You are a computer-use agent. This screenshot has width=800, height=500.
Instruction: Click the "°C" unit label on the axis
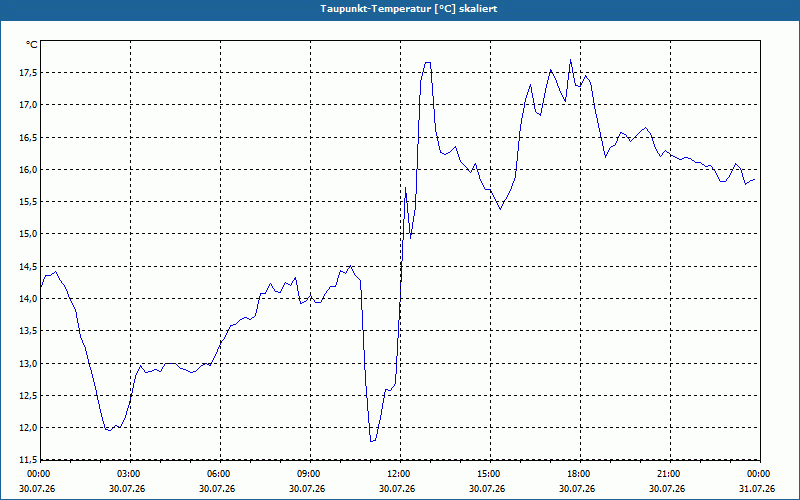point(32,45)
